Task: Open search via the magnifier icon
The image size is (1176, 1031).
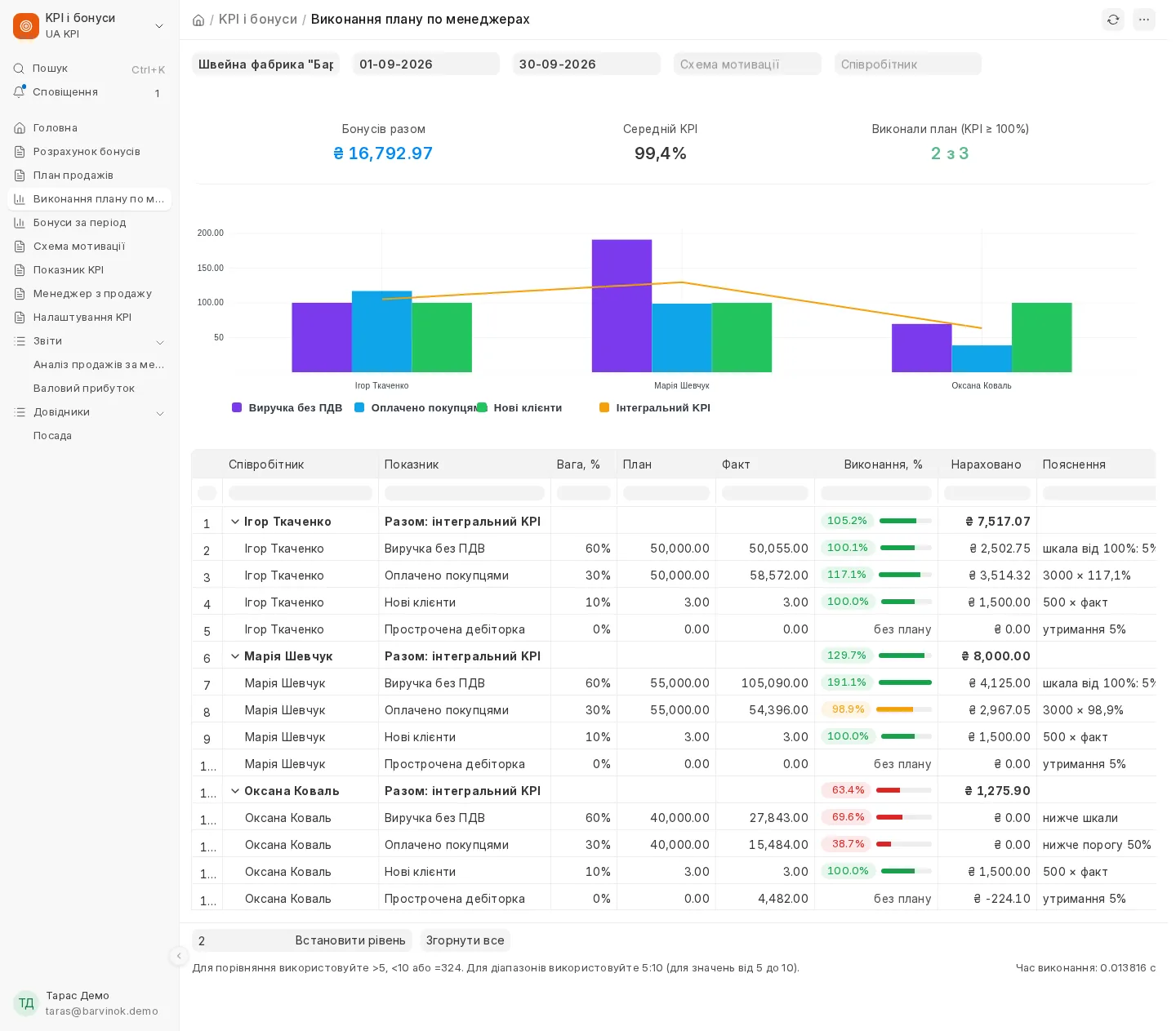Action: coord(19,69)
